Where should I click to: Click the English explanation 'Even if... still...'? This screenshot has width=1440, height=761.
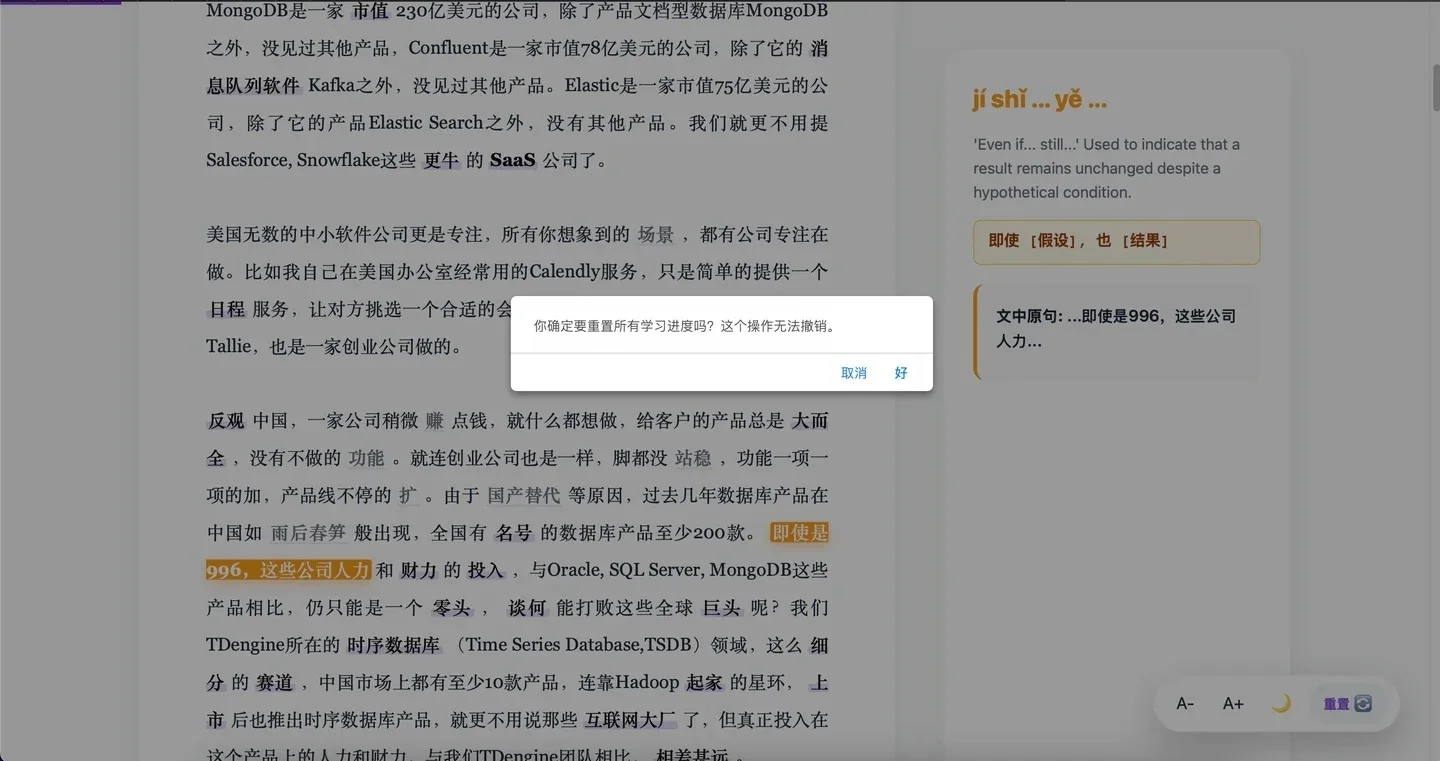click(1107, 168)
